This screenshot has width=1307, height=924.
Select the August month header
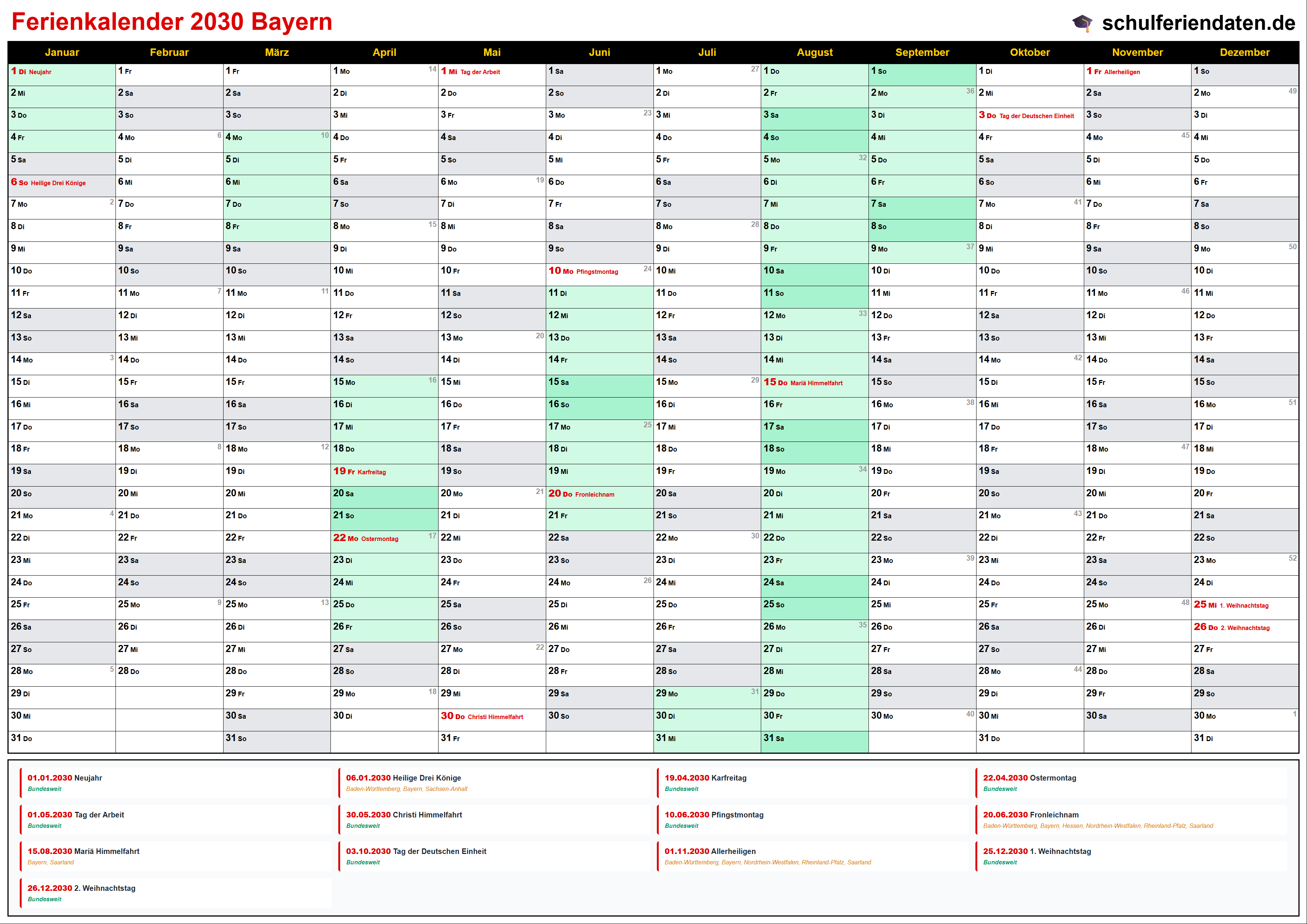814,53
